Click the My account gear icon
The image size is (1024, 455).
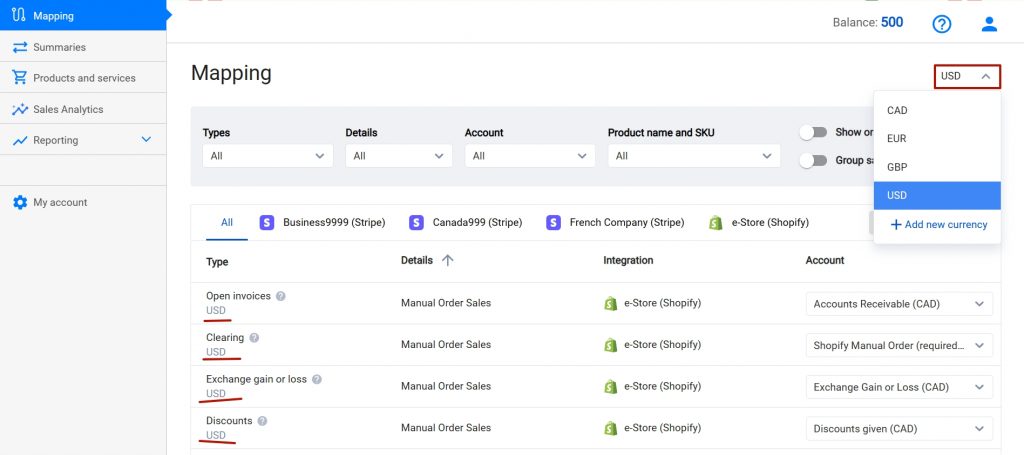point(20,202)
